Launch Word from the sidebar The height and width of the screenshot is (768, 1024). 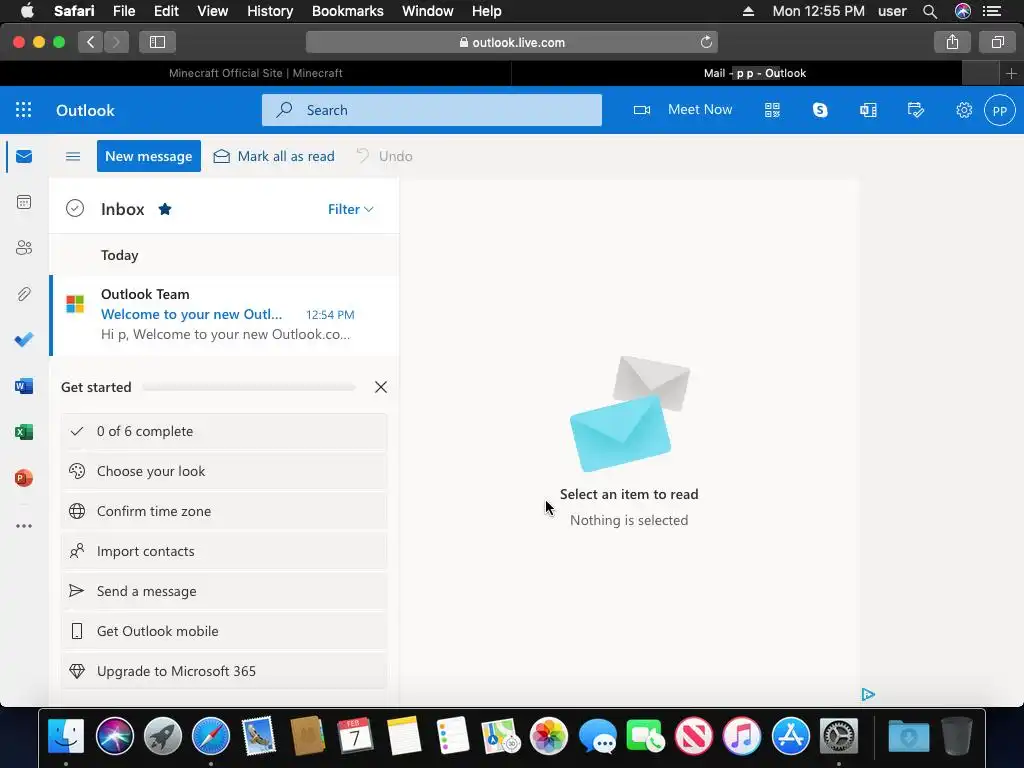pyautogui.click(x=24, y=386)
